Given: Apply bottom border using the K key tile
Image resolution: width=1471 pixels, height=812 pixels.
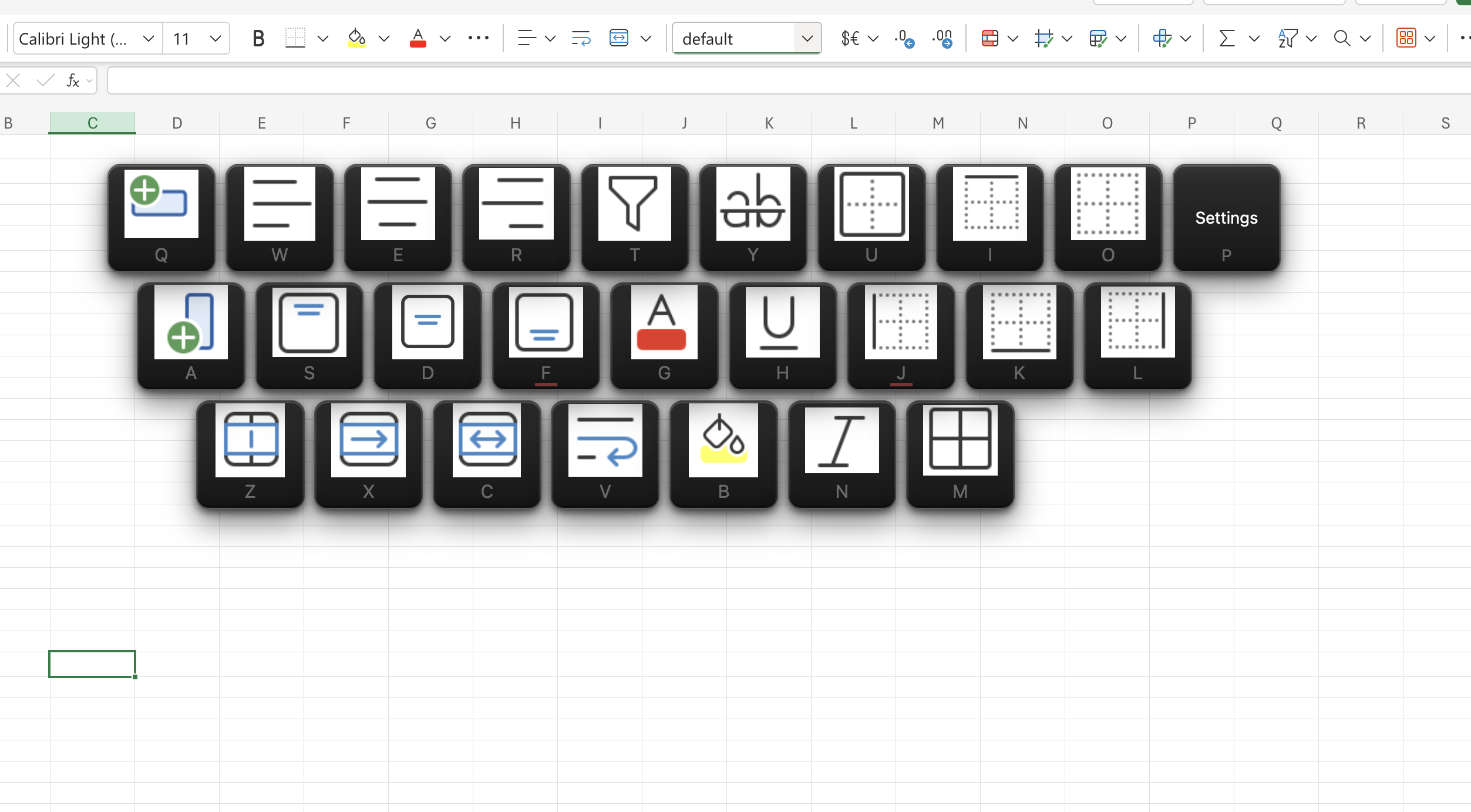Looking at the screenshot, I should (x=1019, y=336).
